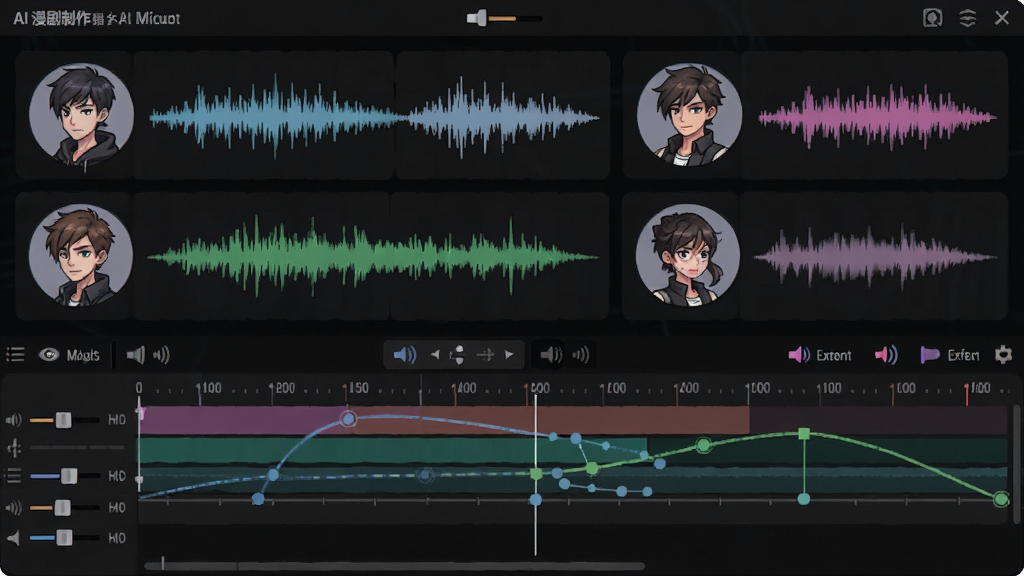Click the Mogis label in the toolbar
The image size is (1024, 576).
(83, 355)
